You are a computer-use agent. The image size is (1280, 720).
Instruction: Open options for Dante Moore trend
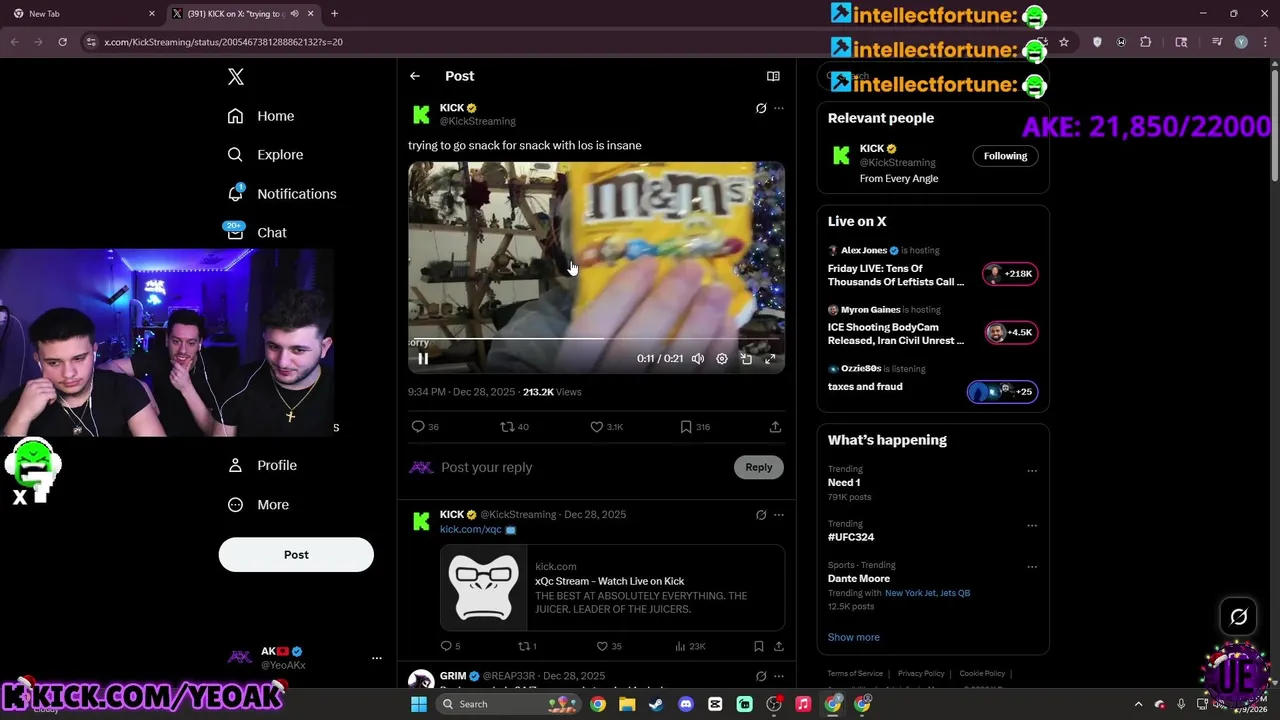1032,567
